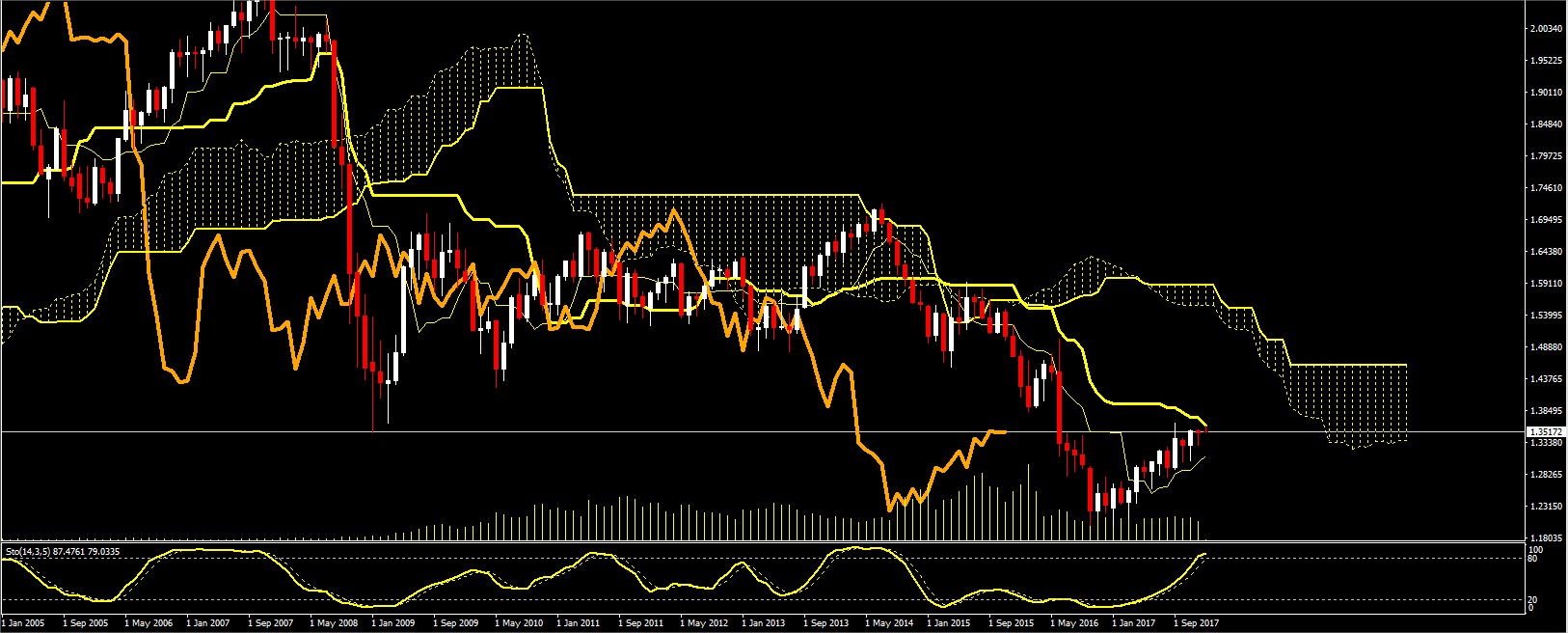Screen dimensions: 1568x633
Task: Click the 1.64380 price scale label
Action: [1545, 252]
